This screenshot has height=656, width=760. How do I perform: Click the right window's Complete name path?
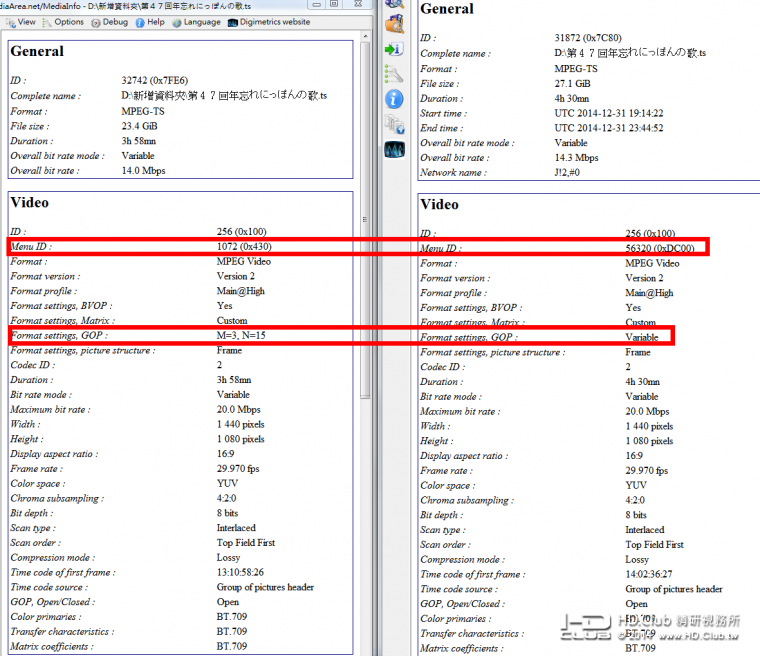click(630, 53)
